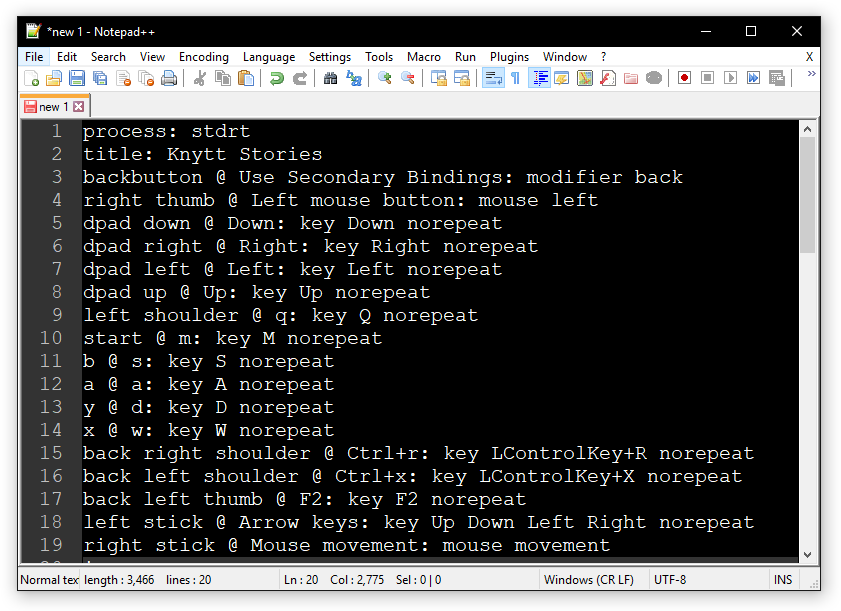Open the Edit menu
841x611 pixels.
tap(67, 57)
